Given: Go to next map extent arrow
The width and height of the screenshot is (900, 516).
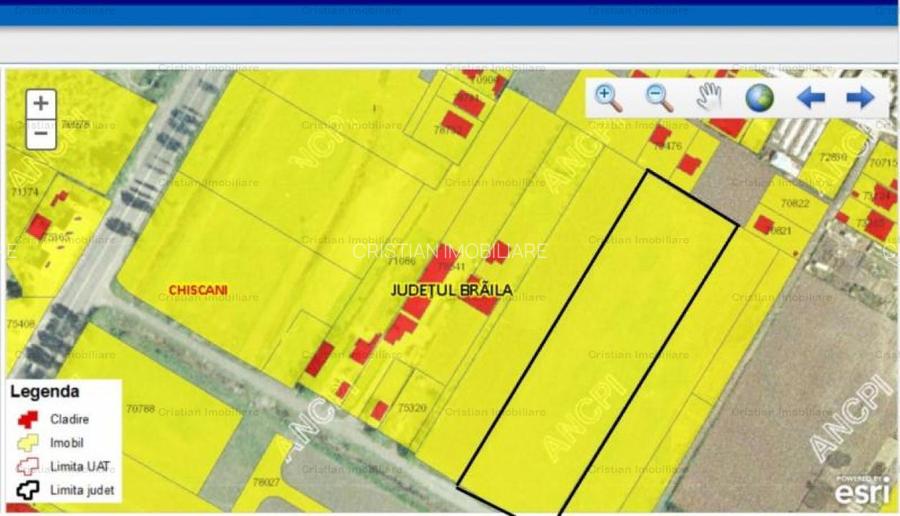Looking at the screenshot, I should tap(860, 97).
